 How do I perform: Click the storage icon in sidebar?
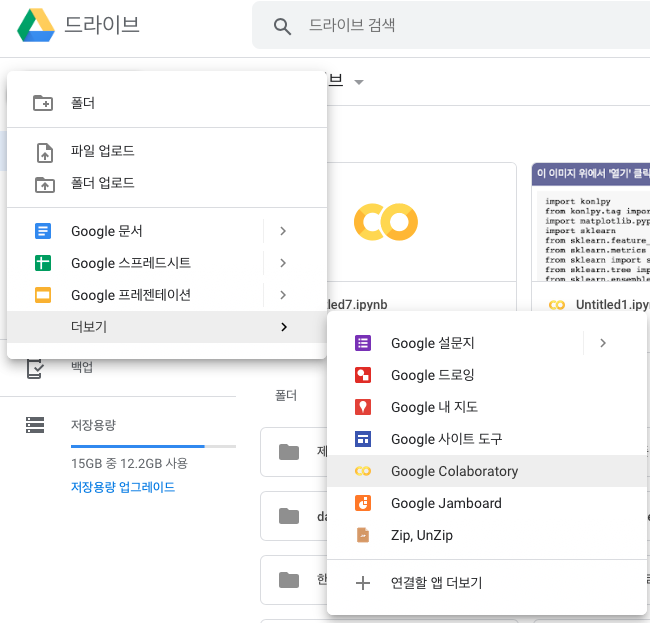tap(35, 425)
